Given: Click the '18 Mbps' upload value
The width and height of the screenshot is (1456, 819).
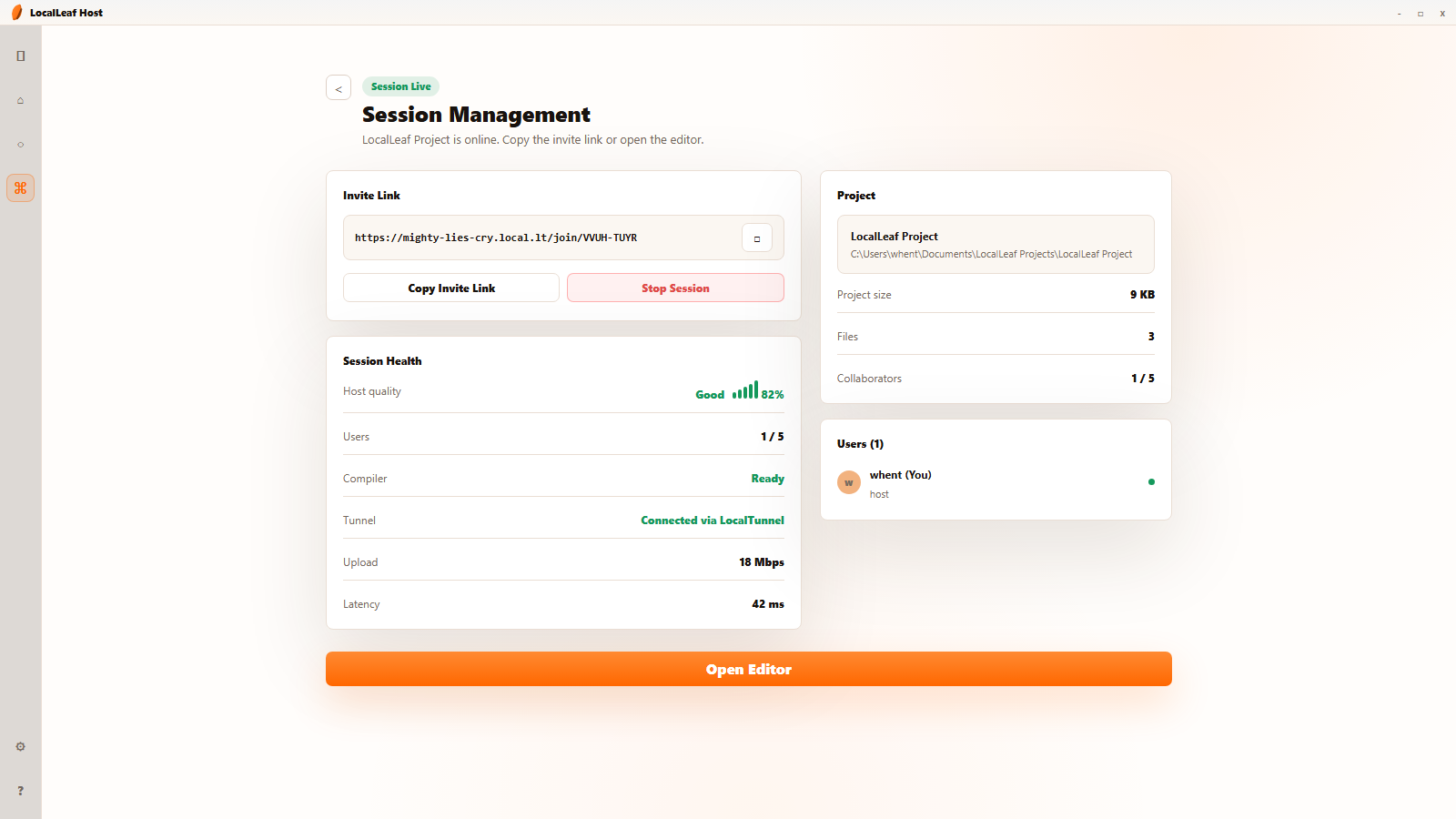Looking at the screenshot, I should pyautogui.click(x=762, y=562).
